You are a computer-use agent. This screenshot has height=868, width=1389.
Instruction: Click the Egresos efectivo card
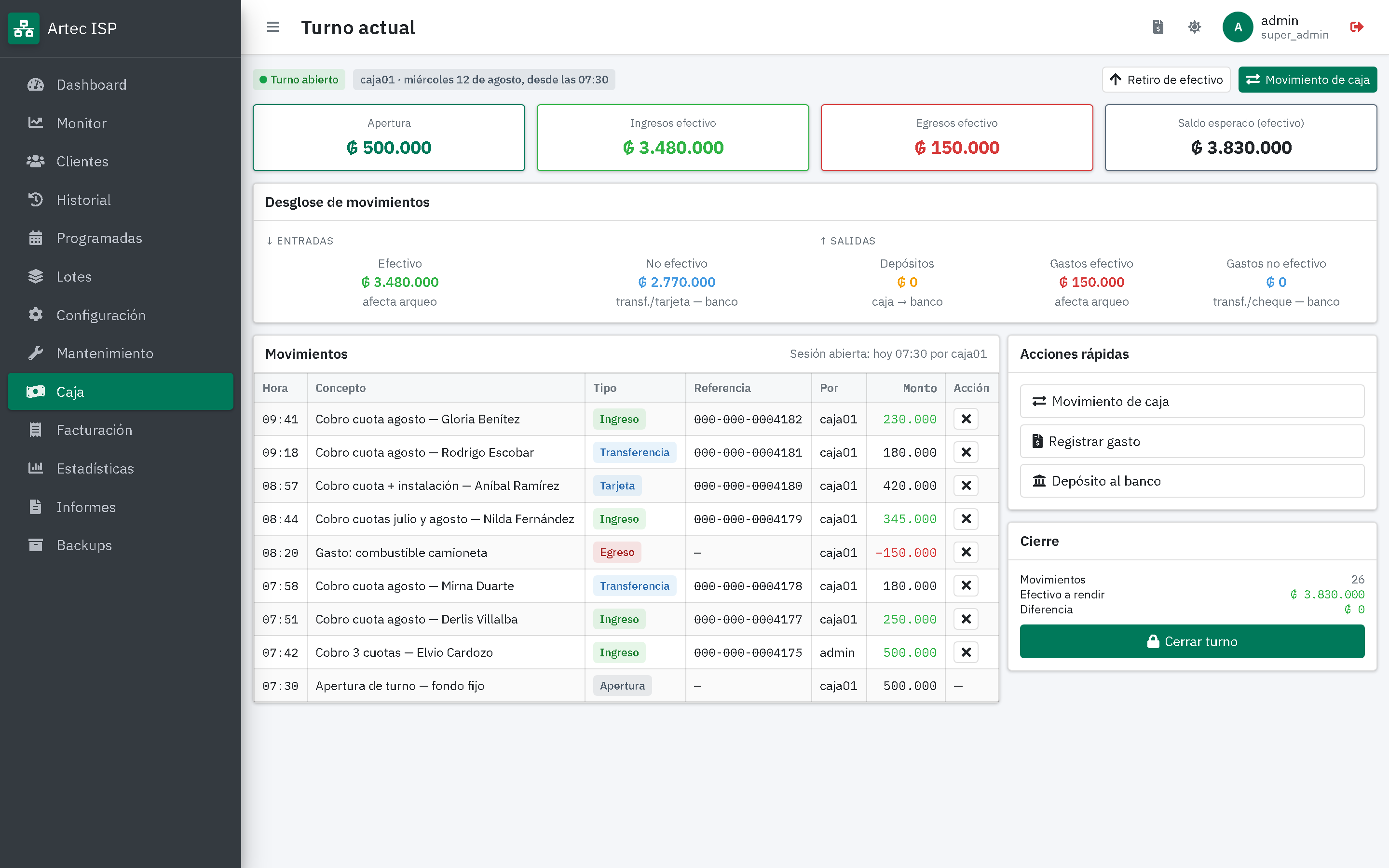[956, 137]
